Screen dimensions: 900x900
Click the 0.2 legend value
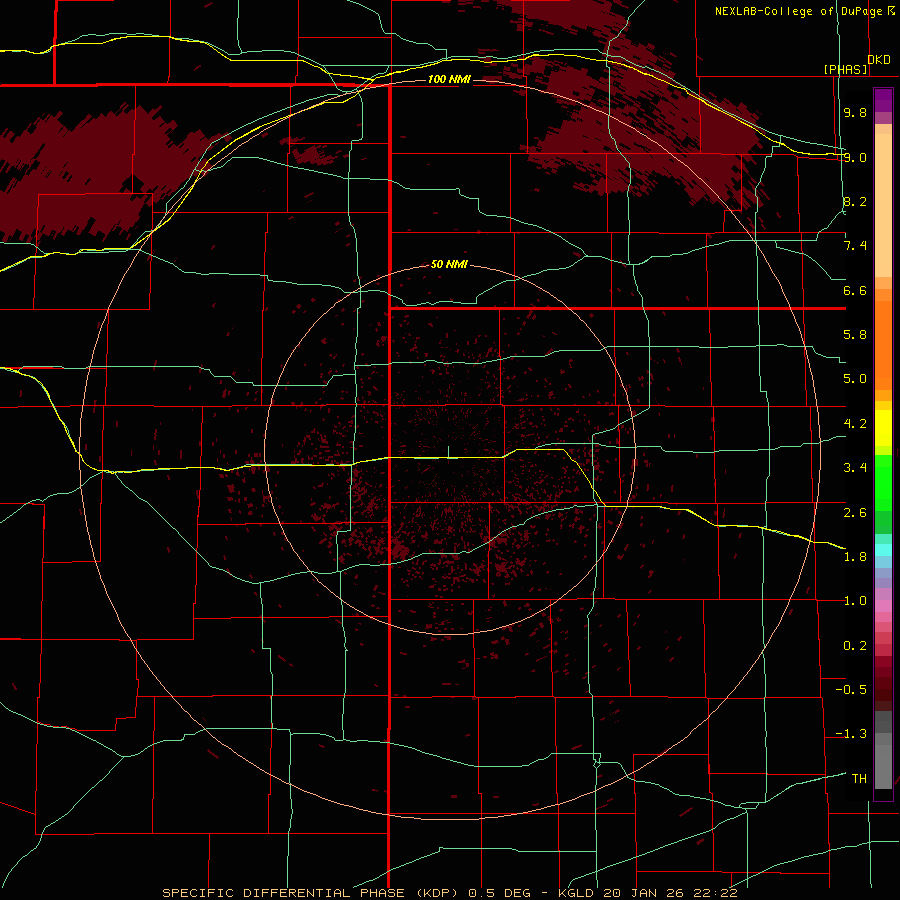point(855,646)
